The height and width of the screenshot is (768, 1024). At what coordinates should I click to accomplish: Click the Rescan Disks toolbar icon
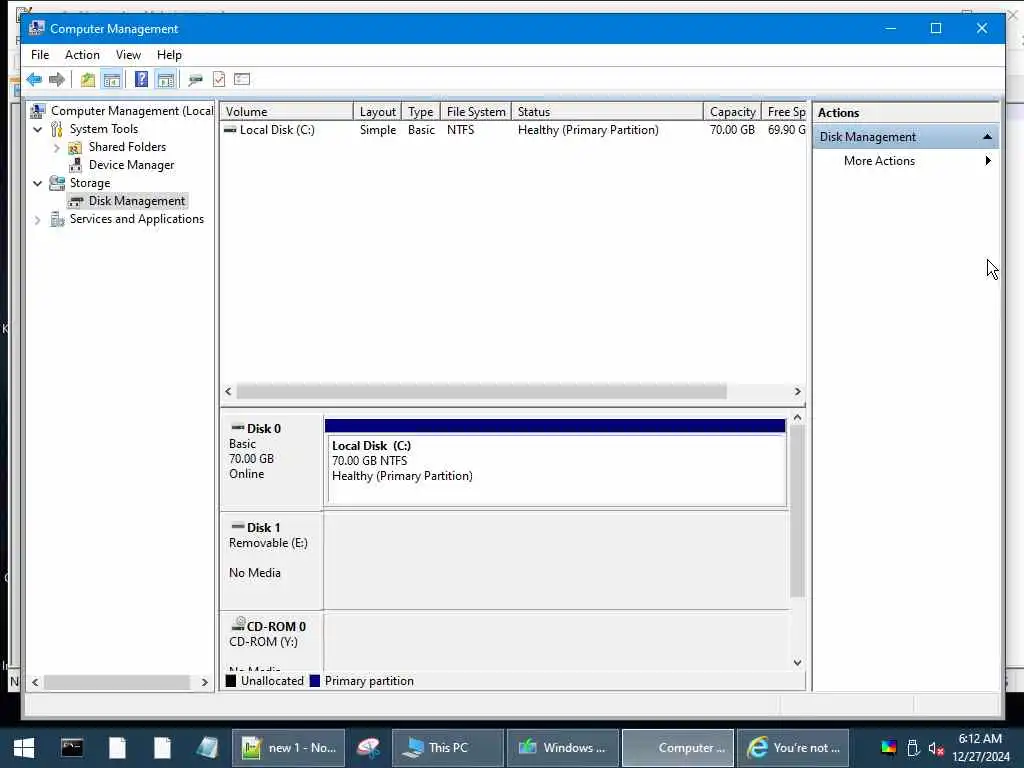click(195, 80)
